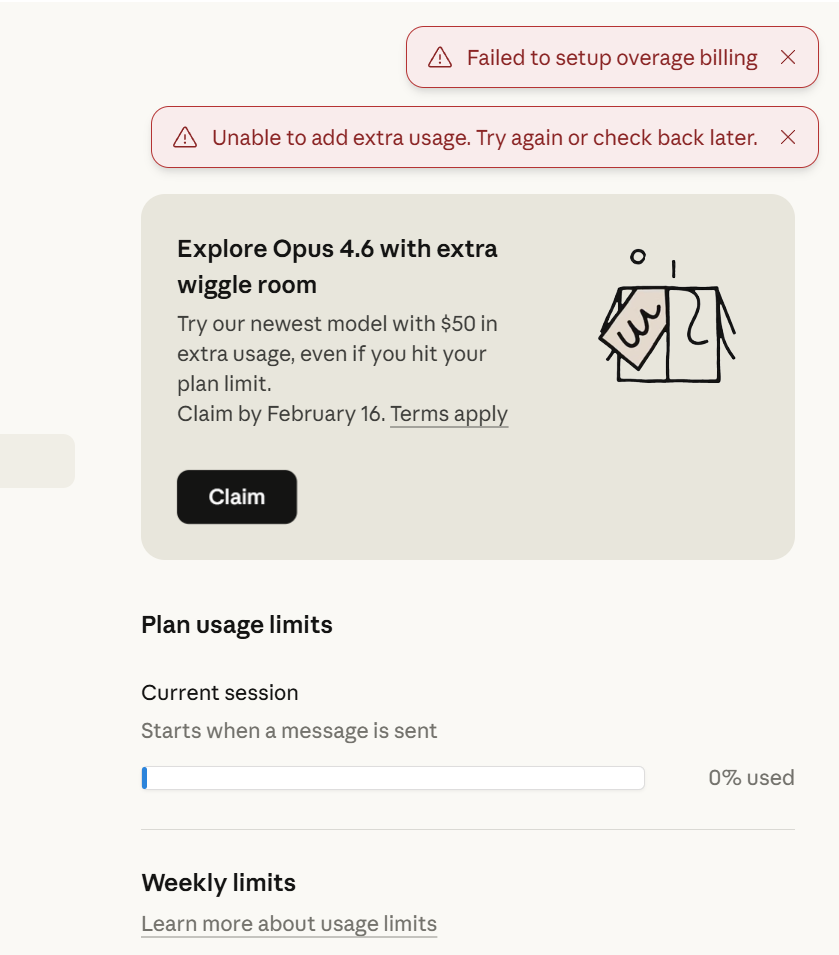This screenshot has width=839, height=955.
Task: Click the Current session usage progress bar
Action: point(393,778)
